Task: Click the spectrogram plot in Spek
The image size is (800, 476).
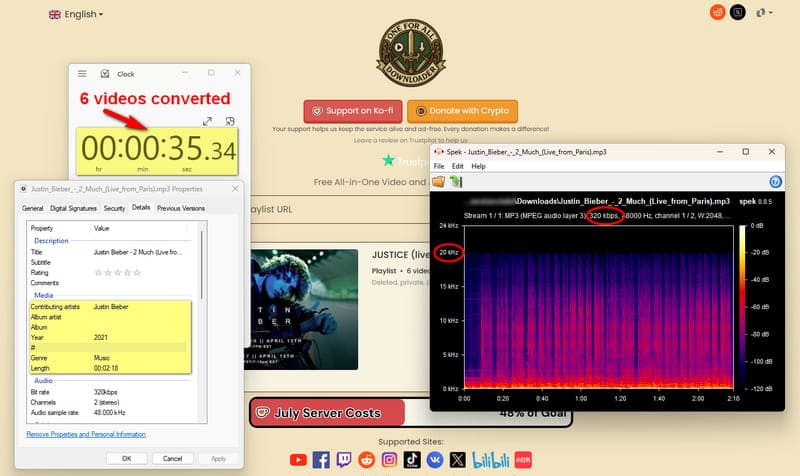Action: 598,307
